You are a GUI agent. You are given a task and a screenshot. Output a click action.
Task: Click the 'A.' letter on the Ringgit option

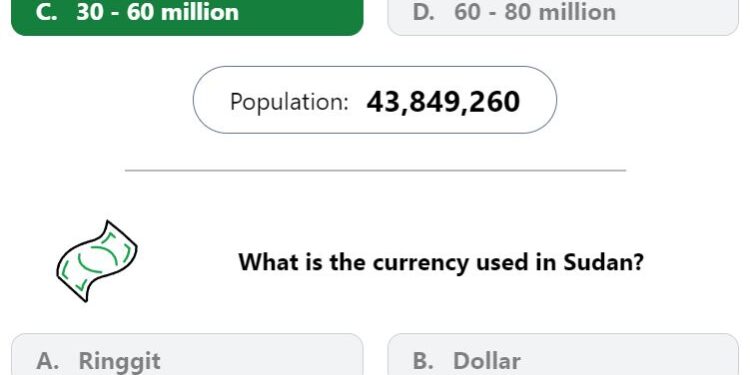tap(48, 361)
